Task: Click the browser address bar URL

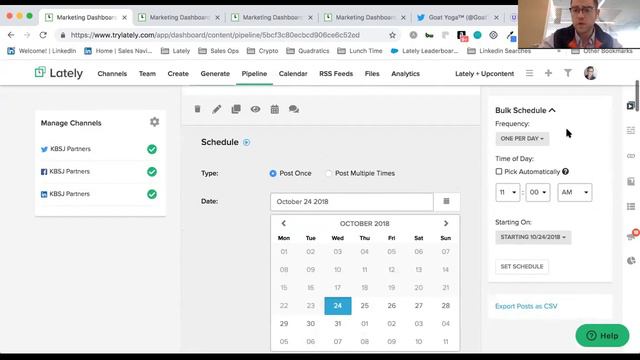Action: (215, 35)
